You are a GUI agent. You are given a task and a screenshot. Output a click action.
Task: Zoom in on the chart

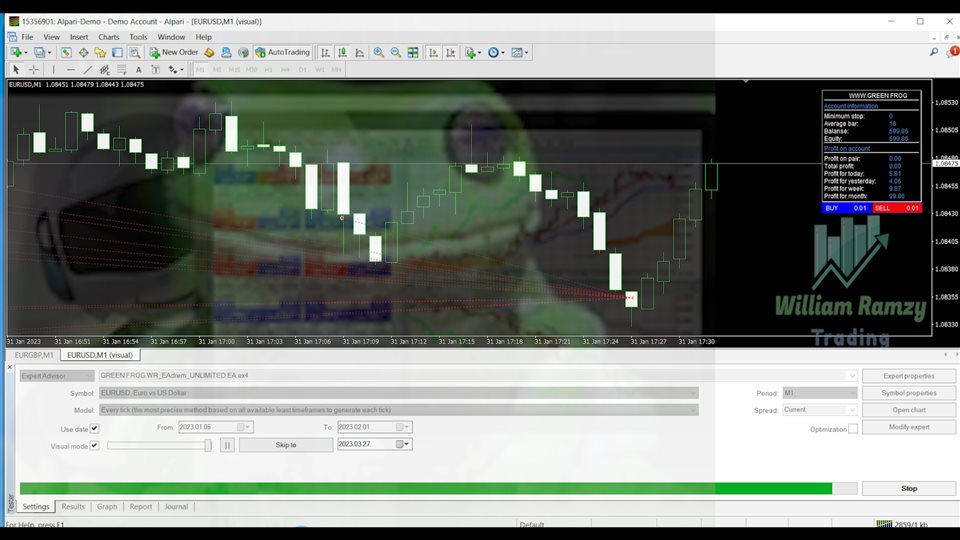coord(379,53)
